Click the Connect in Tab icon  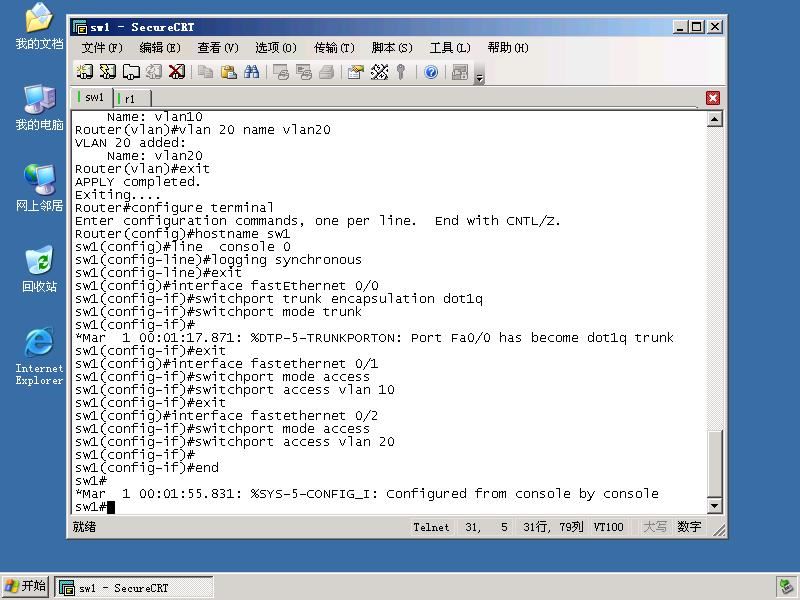pyautogui.click(x=131, y=72)
